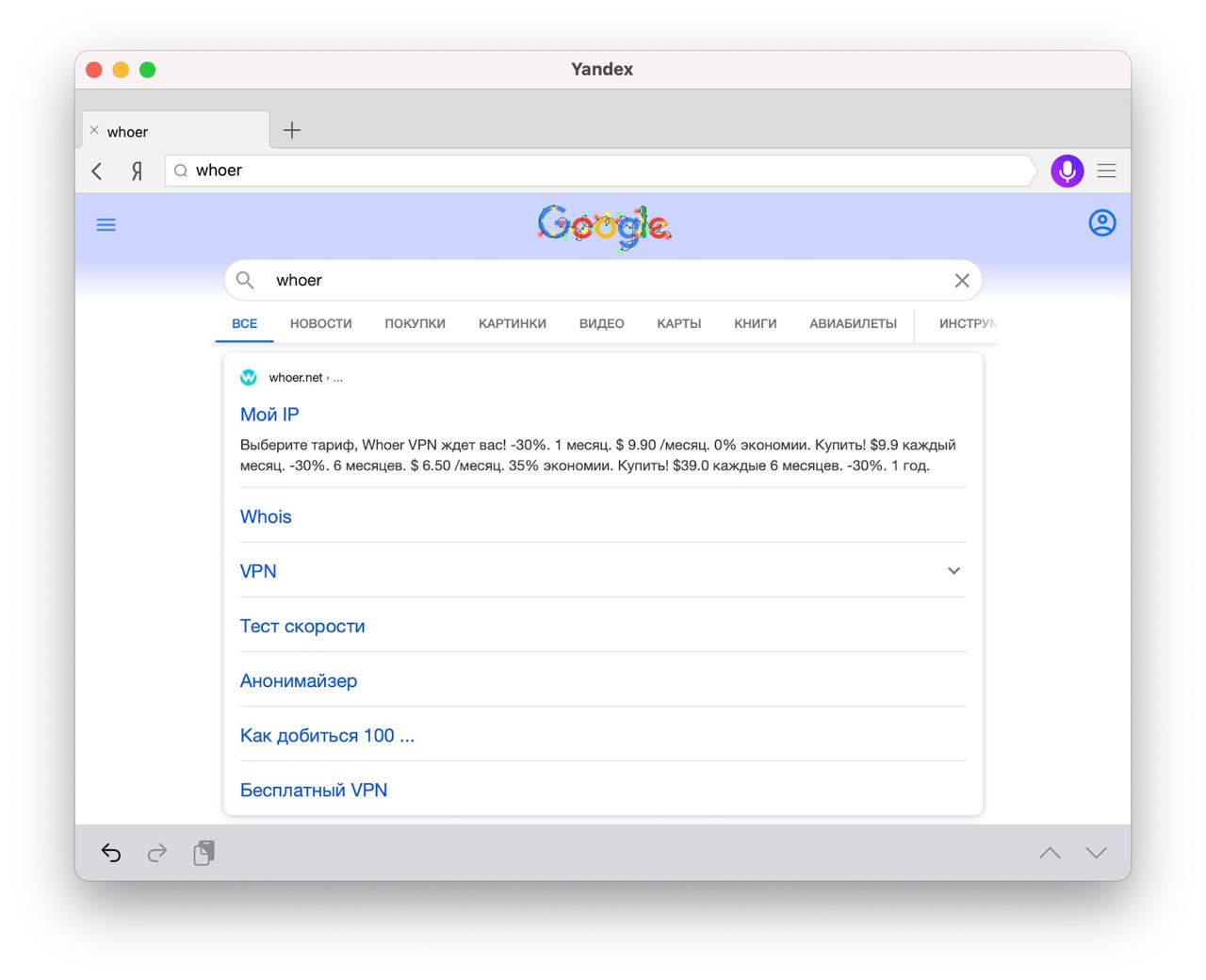Click the address bar containing whoer

[x=600, y=171]
